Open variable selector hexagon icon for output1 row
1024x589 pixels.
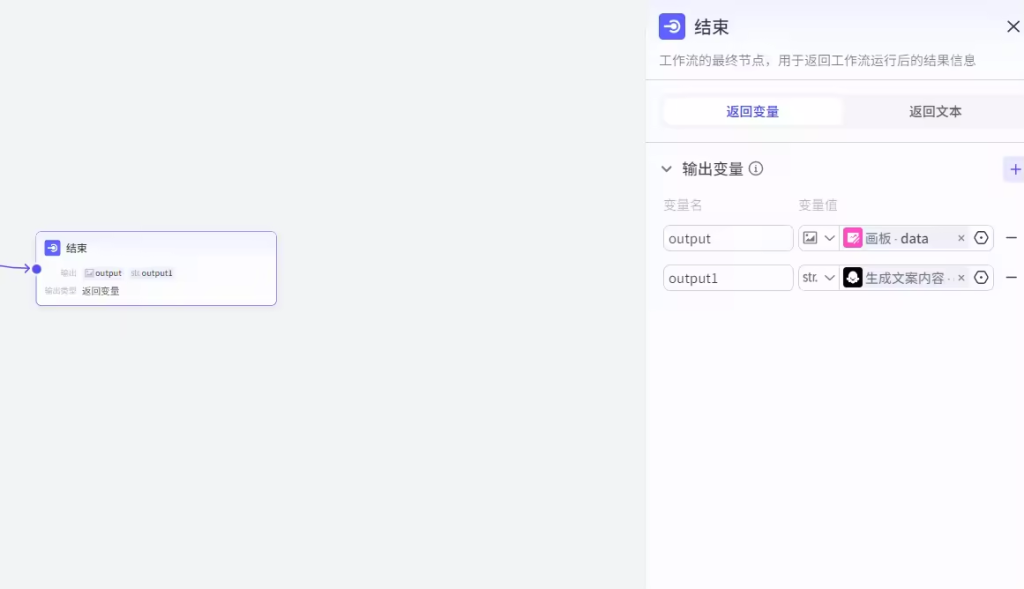point(981,278)
